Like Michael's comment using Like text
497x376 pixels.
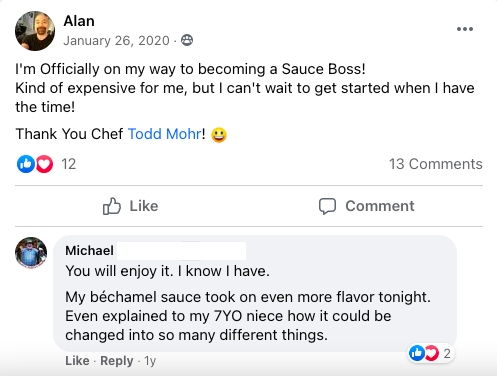(x=77, y=361)
